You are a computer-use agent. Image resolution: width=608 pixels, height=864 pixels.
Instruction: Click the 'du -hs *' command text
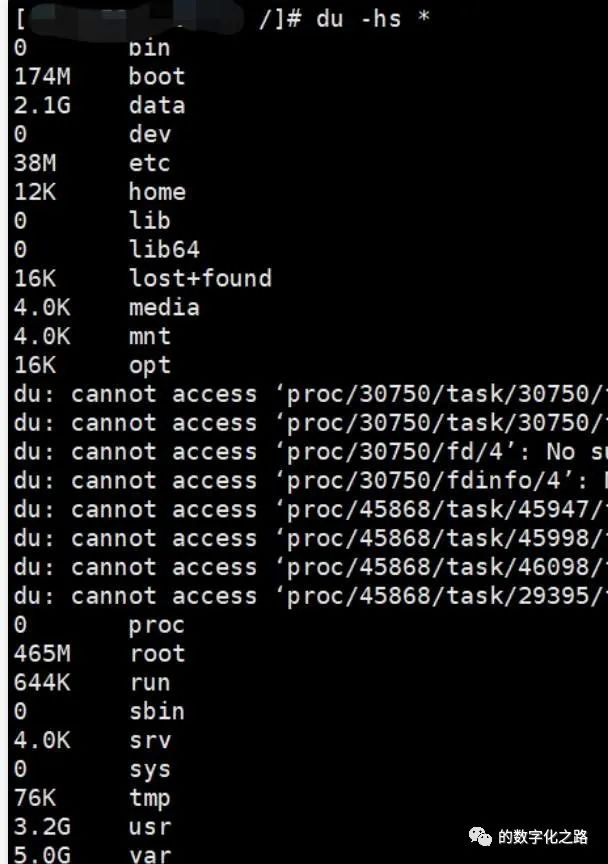coord(373,18)
